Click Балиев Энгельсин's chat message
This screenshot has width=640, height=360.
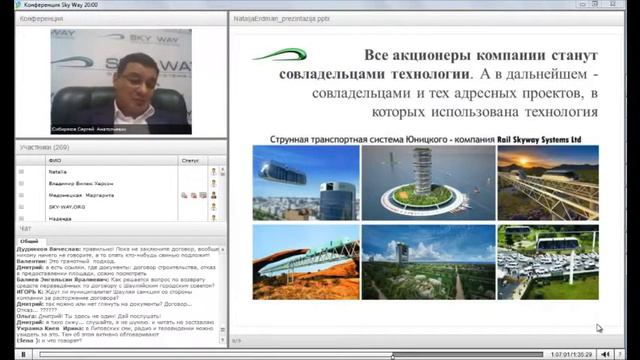pos(116,282)
